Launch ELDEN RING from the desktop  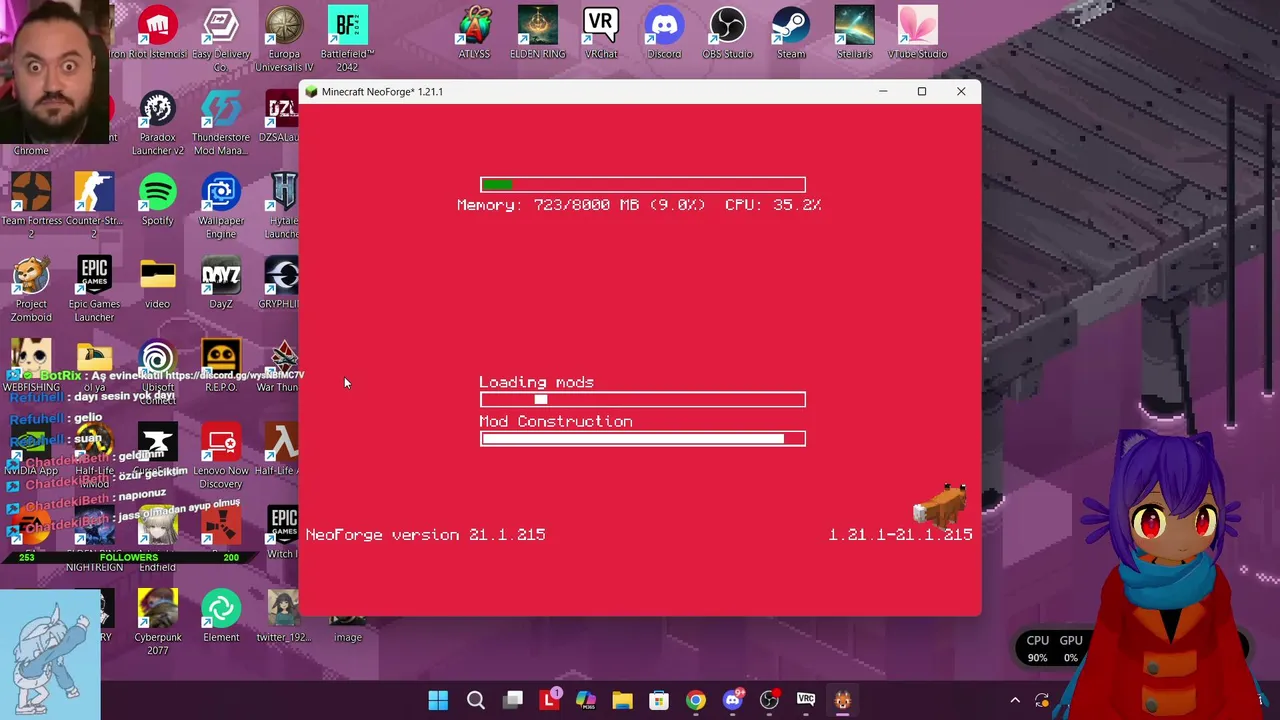pyautogui.click(x=538, y=31)
